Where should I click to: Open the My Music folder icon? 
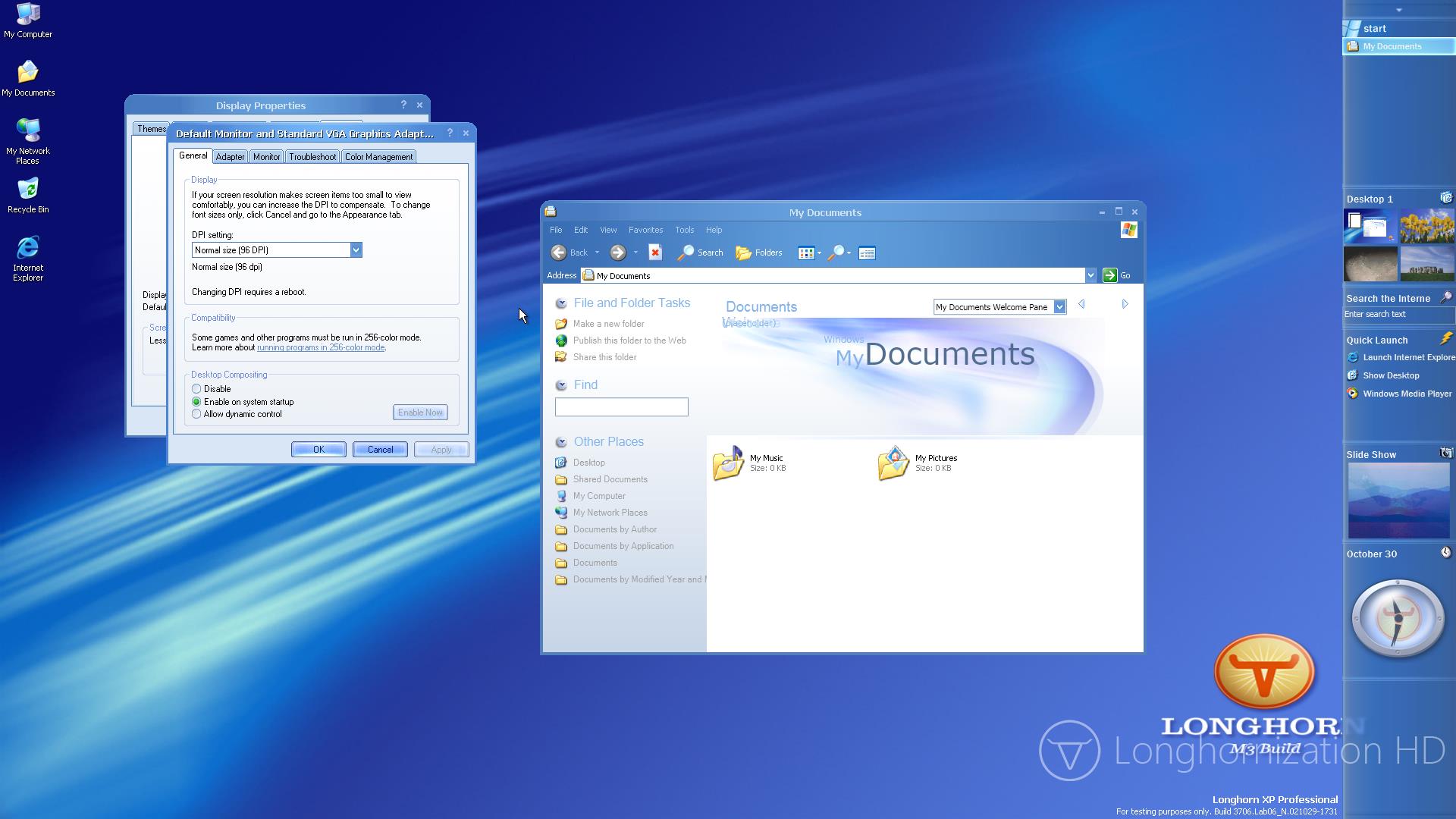728,463
